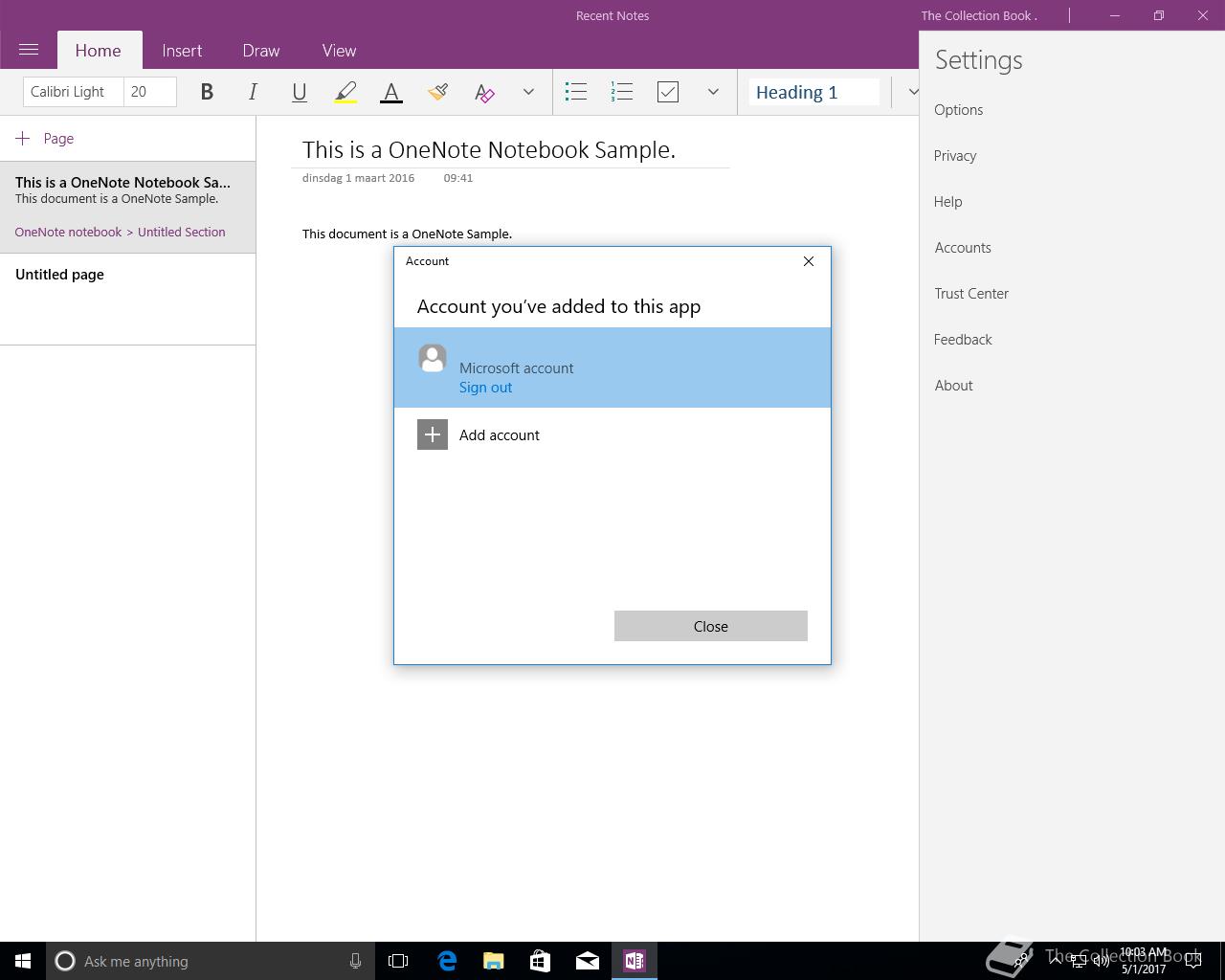Click the Add account plus icon

pyautogui.click(x=433, y=434)
